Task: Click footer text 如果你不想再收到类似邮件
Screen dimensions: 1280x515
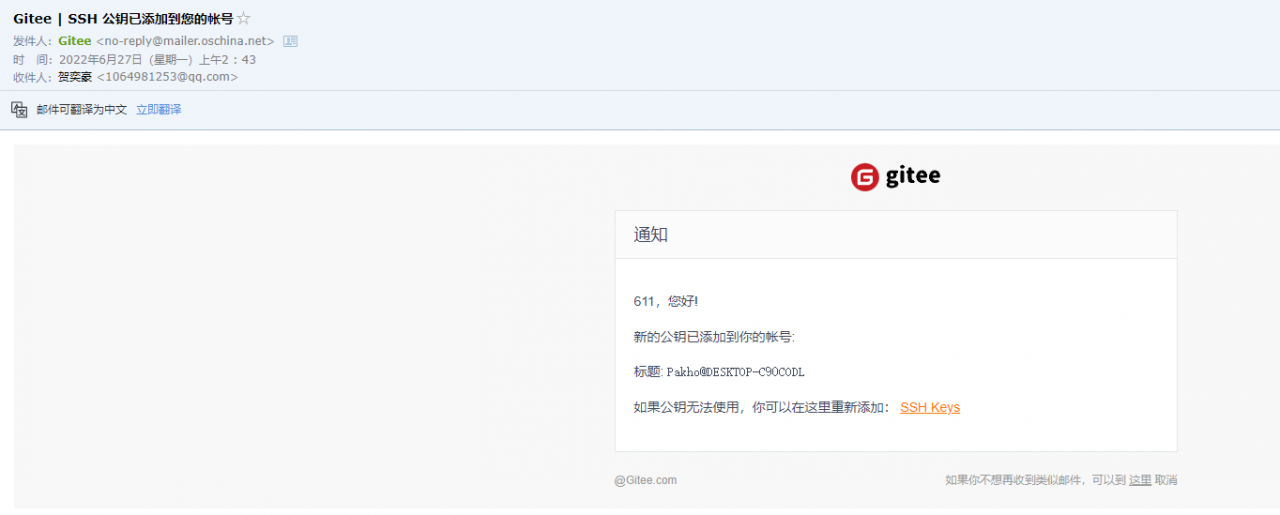Action: tap(1014, 480)
